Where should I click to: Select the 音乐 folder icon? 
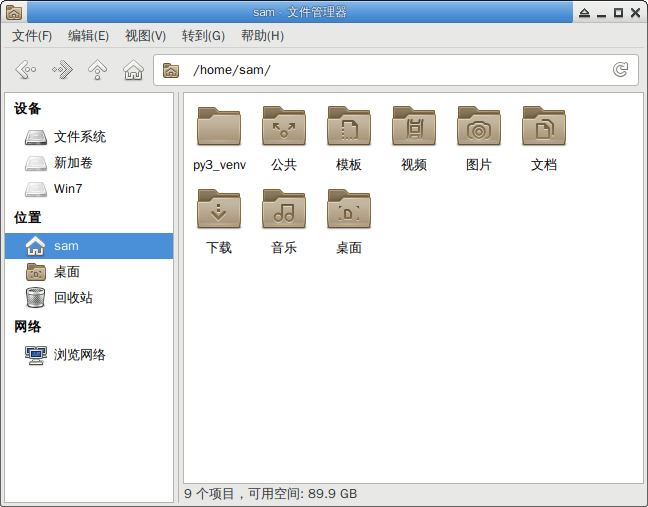pyautogui.click(x=284, y=210)
